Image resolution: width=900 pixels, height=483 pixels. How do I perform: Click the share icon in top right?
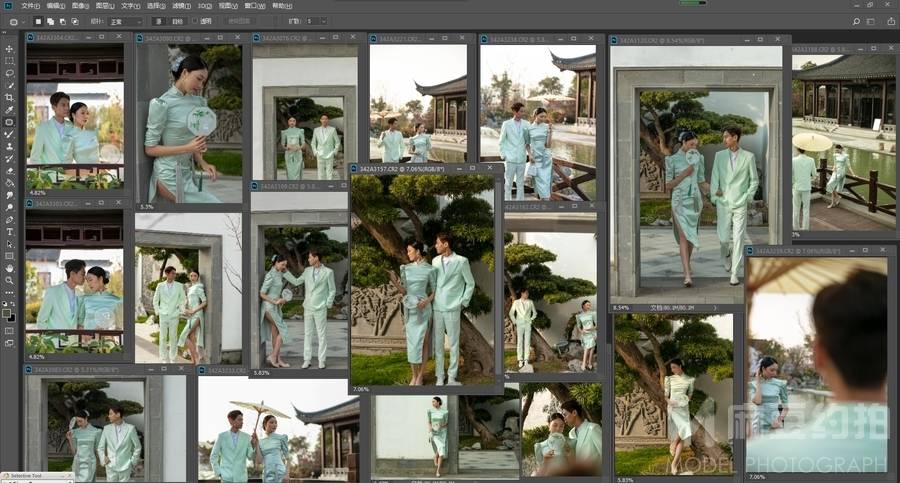(x=891, y=21)
